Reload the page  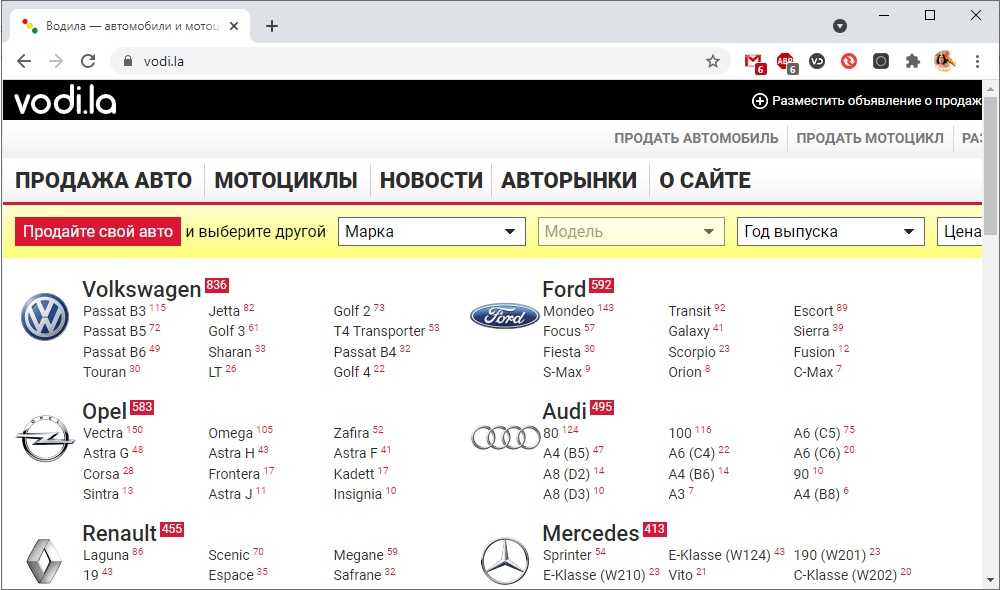coord(88,61)
